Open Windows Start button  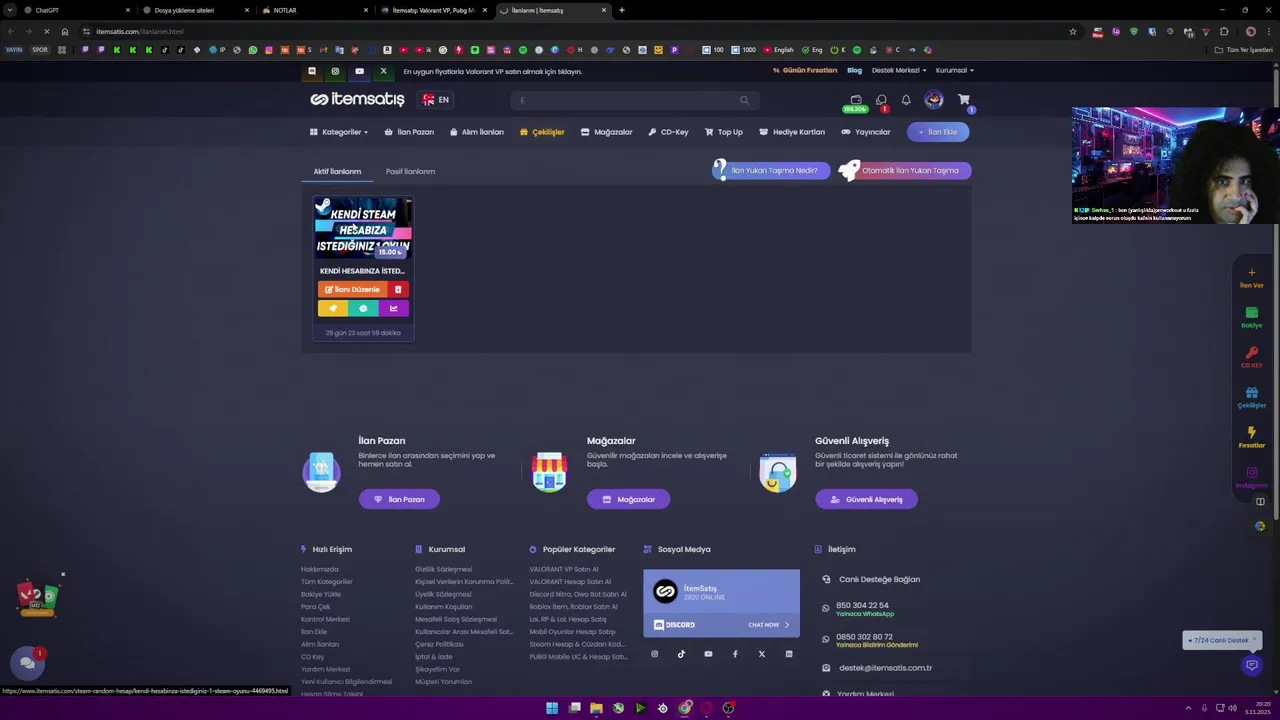coord(552,708)
